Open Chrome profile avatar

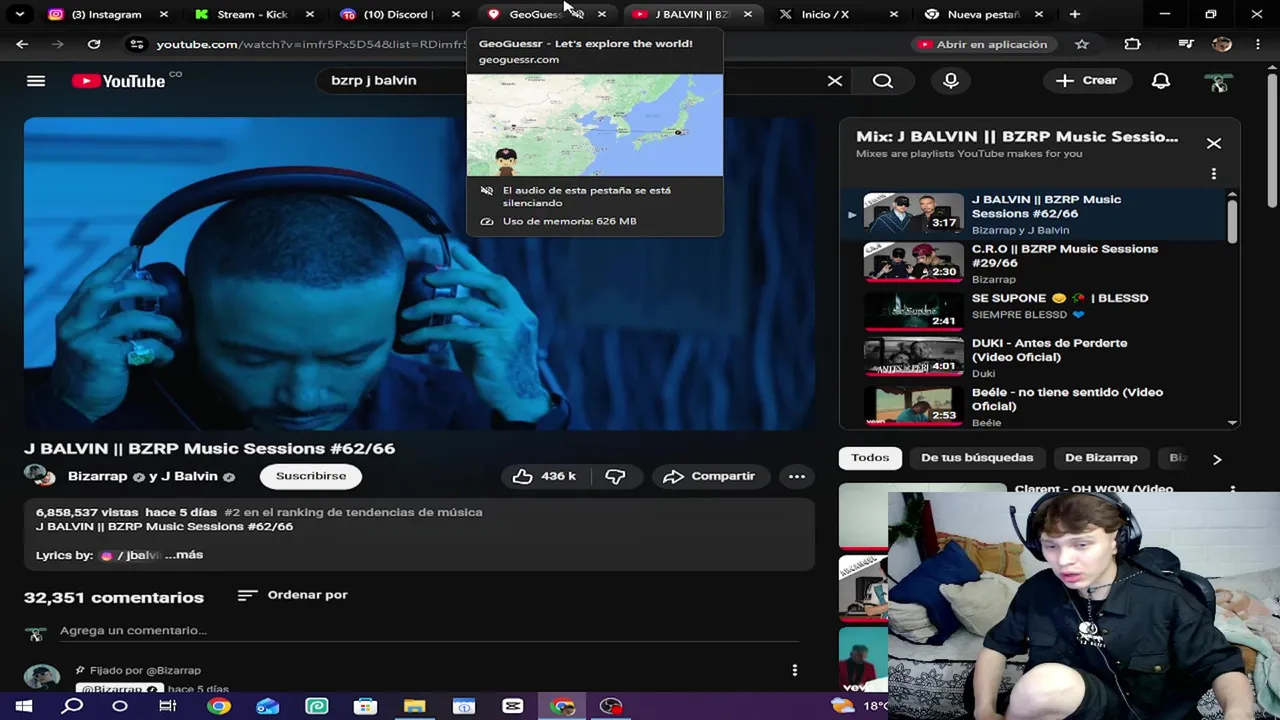click(1222, 44)
